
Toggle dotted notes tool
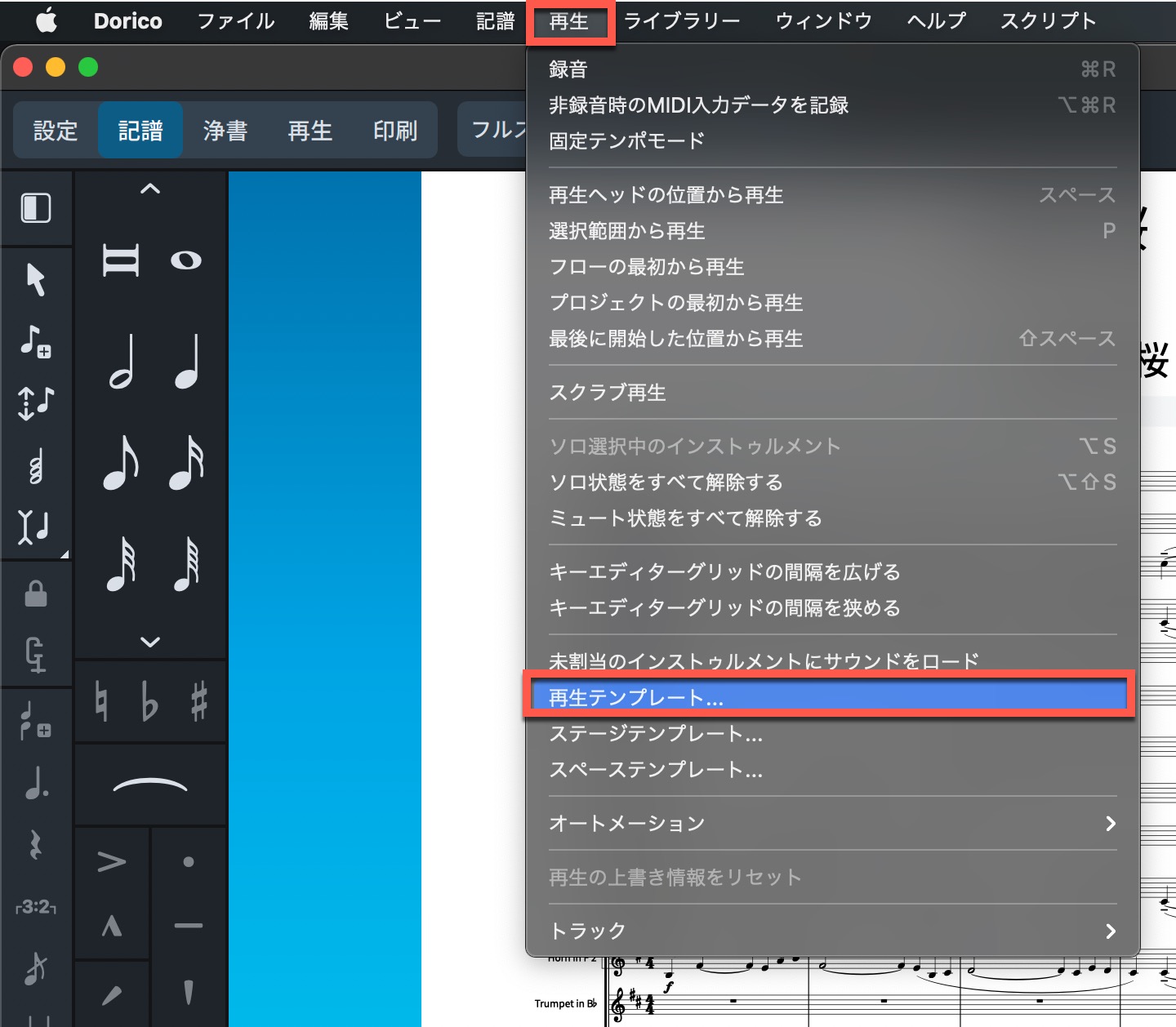(36, 782)
